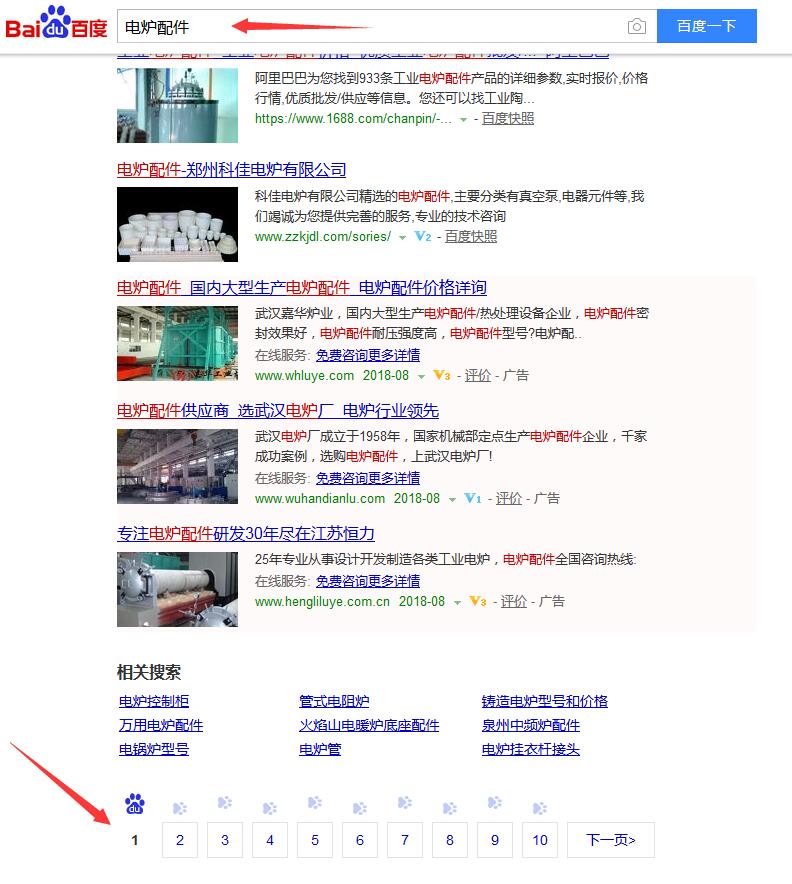The image size is (792, 884).
Task: Click the paw icon above page 2
Action: coord(180,808)
